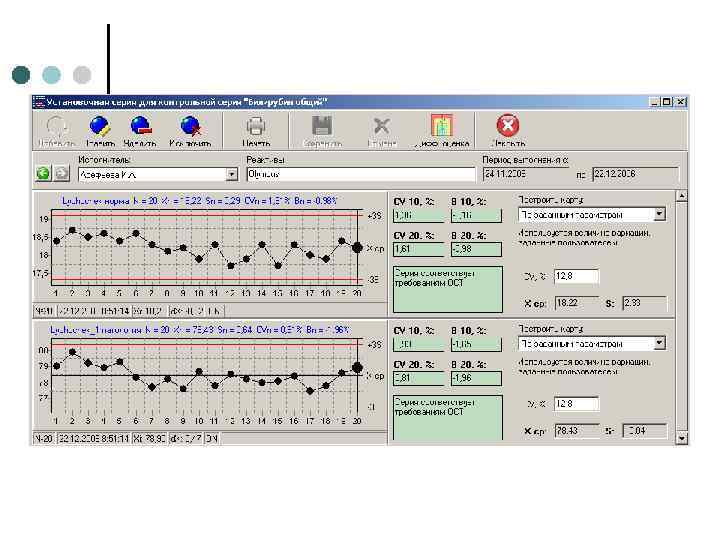The image size is (720, 540).
Task: Click the Исключить (exclude) toolbar icon
Action: pyautogui.click(x=190, y=126)
